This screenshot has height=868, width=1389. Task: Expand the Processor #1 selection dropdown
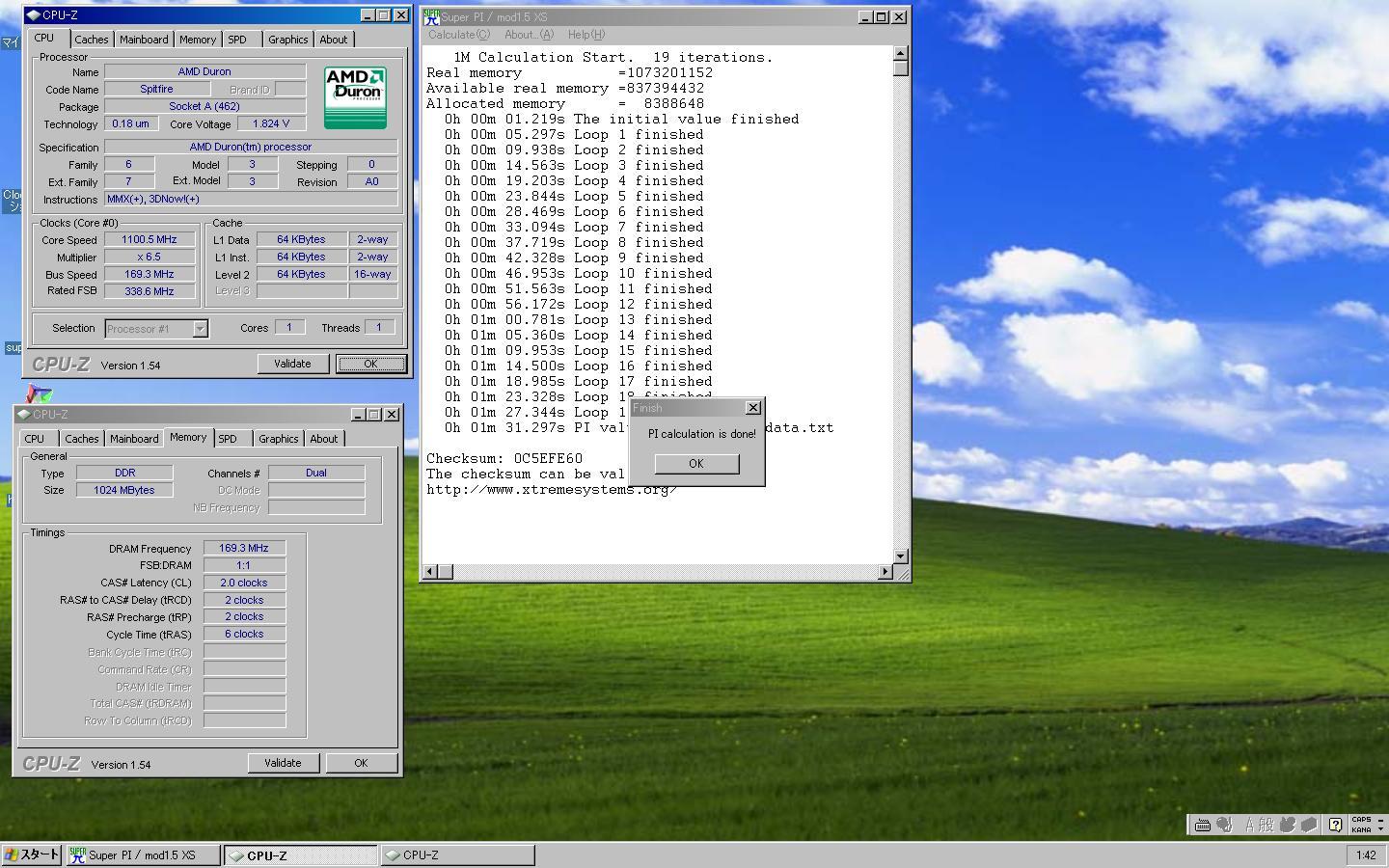(x=200, y=329)
